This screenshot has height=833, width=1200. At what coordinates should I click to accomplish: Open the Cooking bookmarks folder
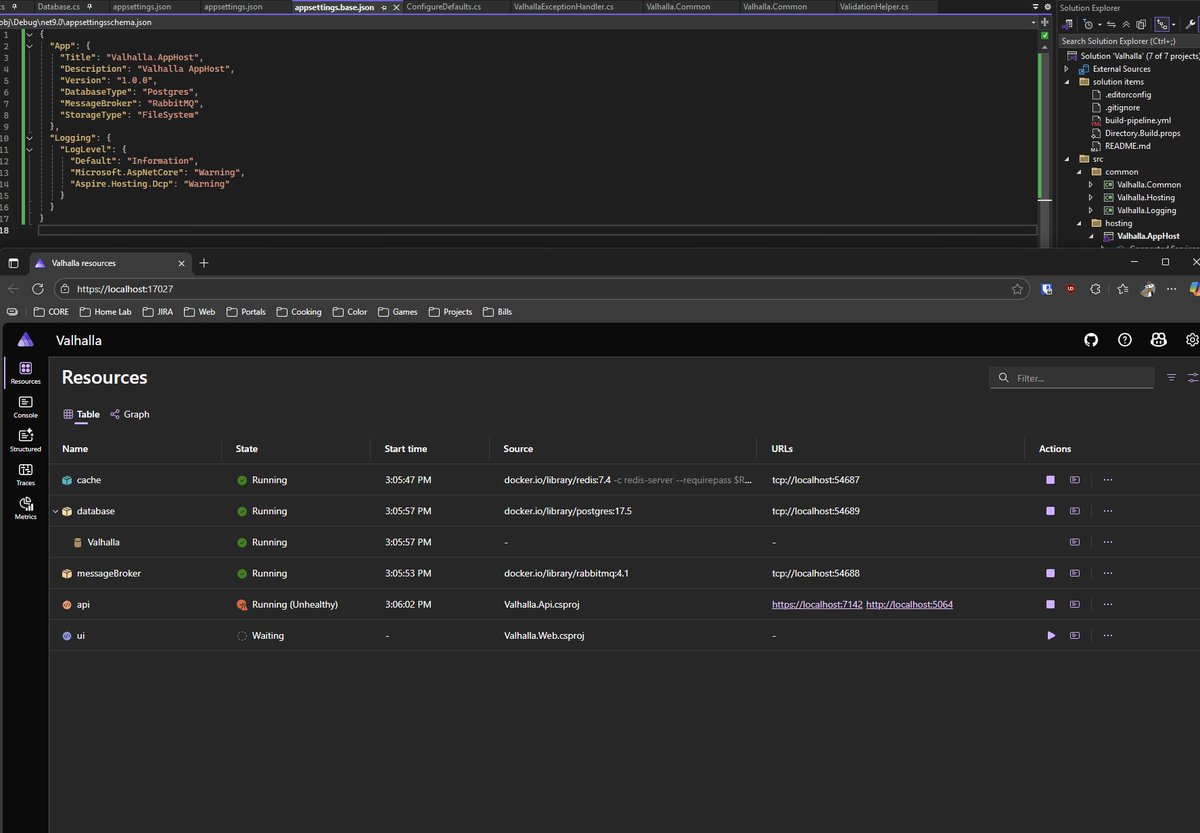[299, 312]
